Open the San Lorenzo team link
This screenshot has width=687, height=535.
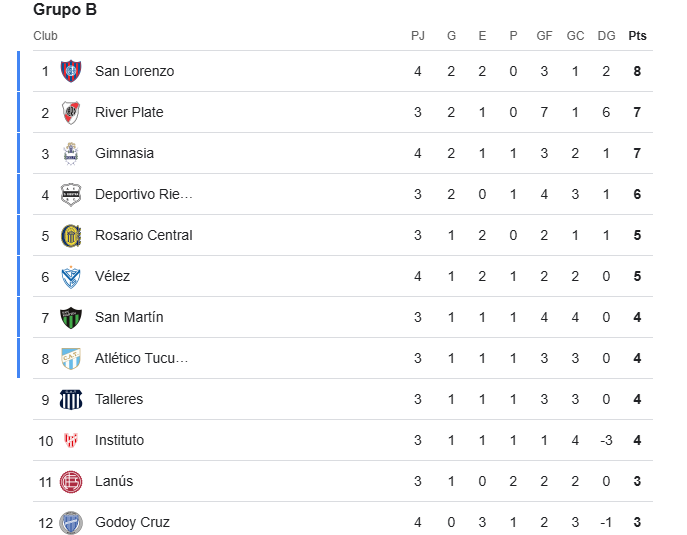click(135, 71)
